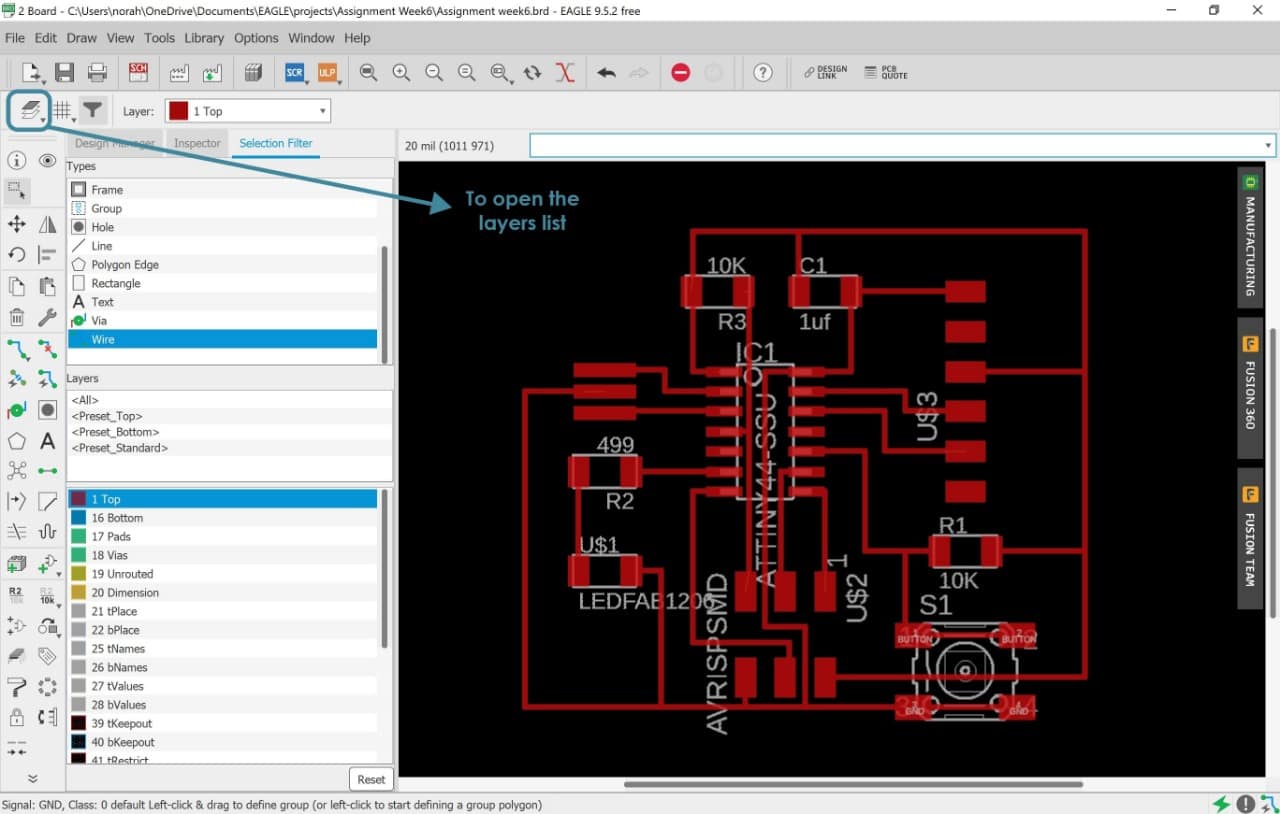This screenshot has height=814, width=1280.
Task: Open the Help question mark icon
Action: [x=763, y=72]
